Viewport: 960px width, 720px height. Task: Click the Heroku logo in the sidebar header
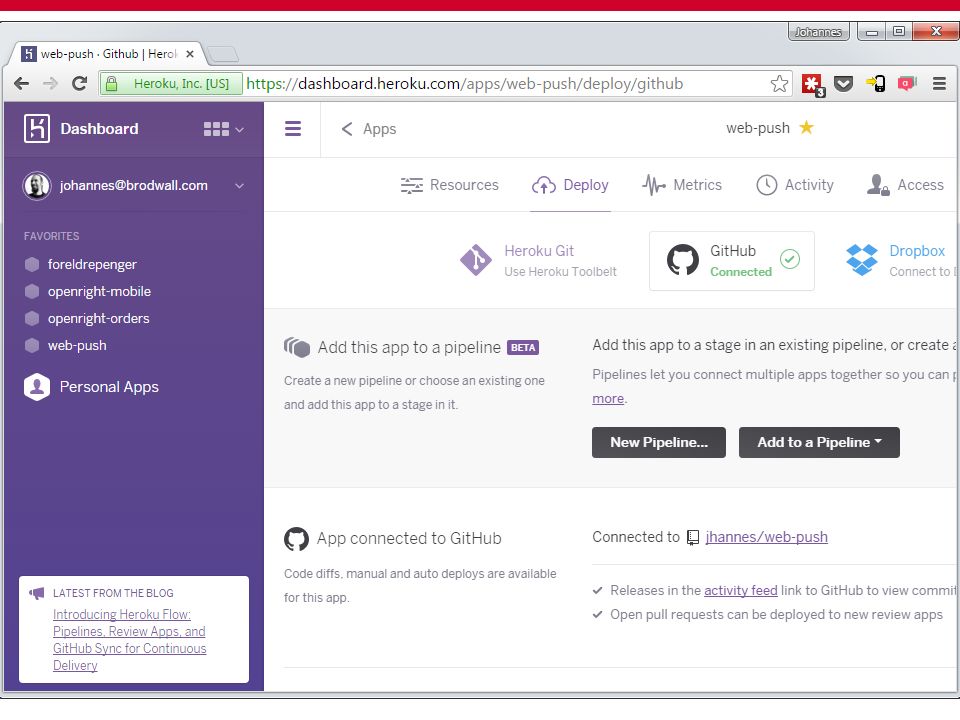(37, 129)
